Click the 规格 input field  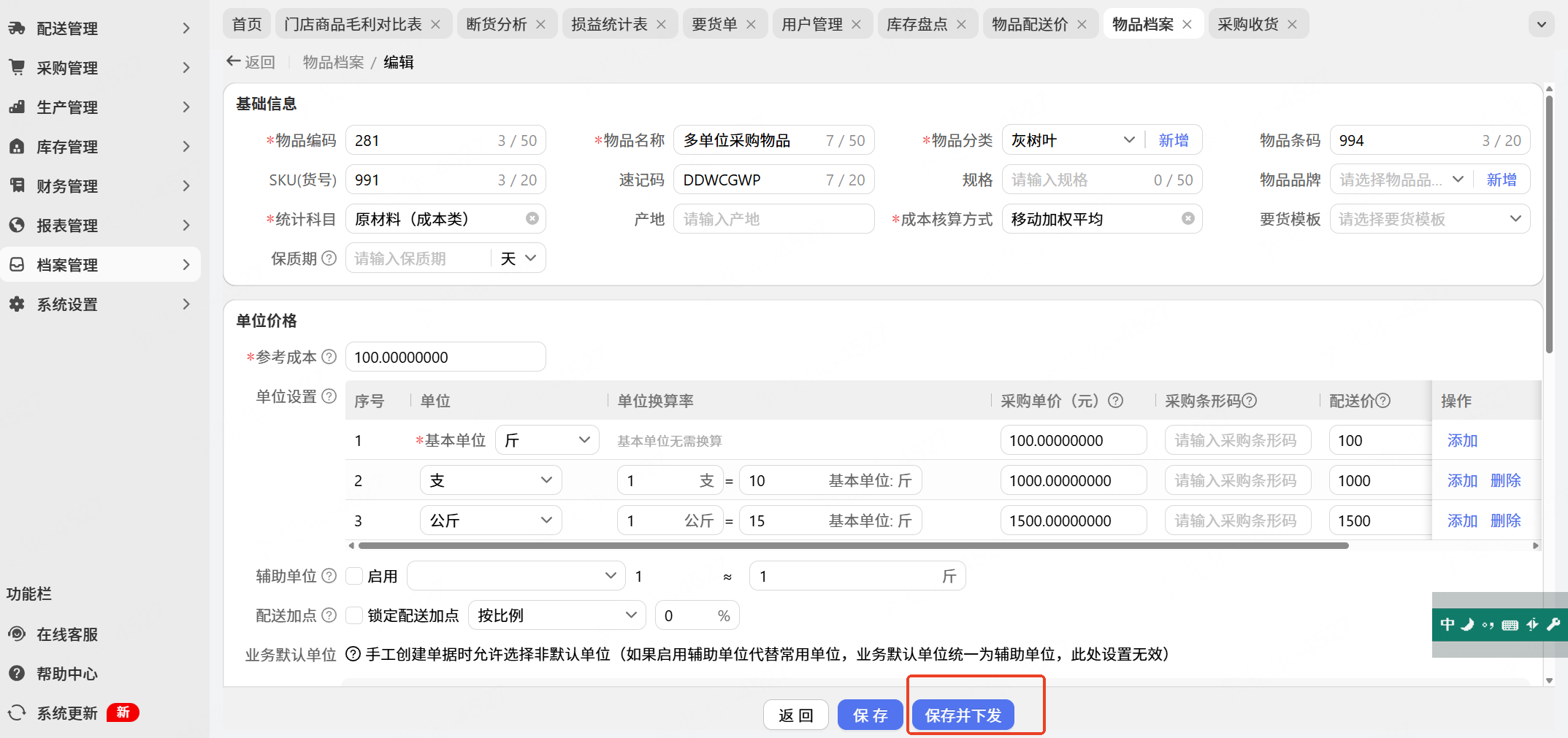pos(1102,180)
